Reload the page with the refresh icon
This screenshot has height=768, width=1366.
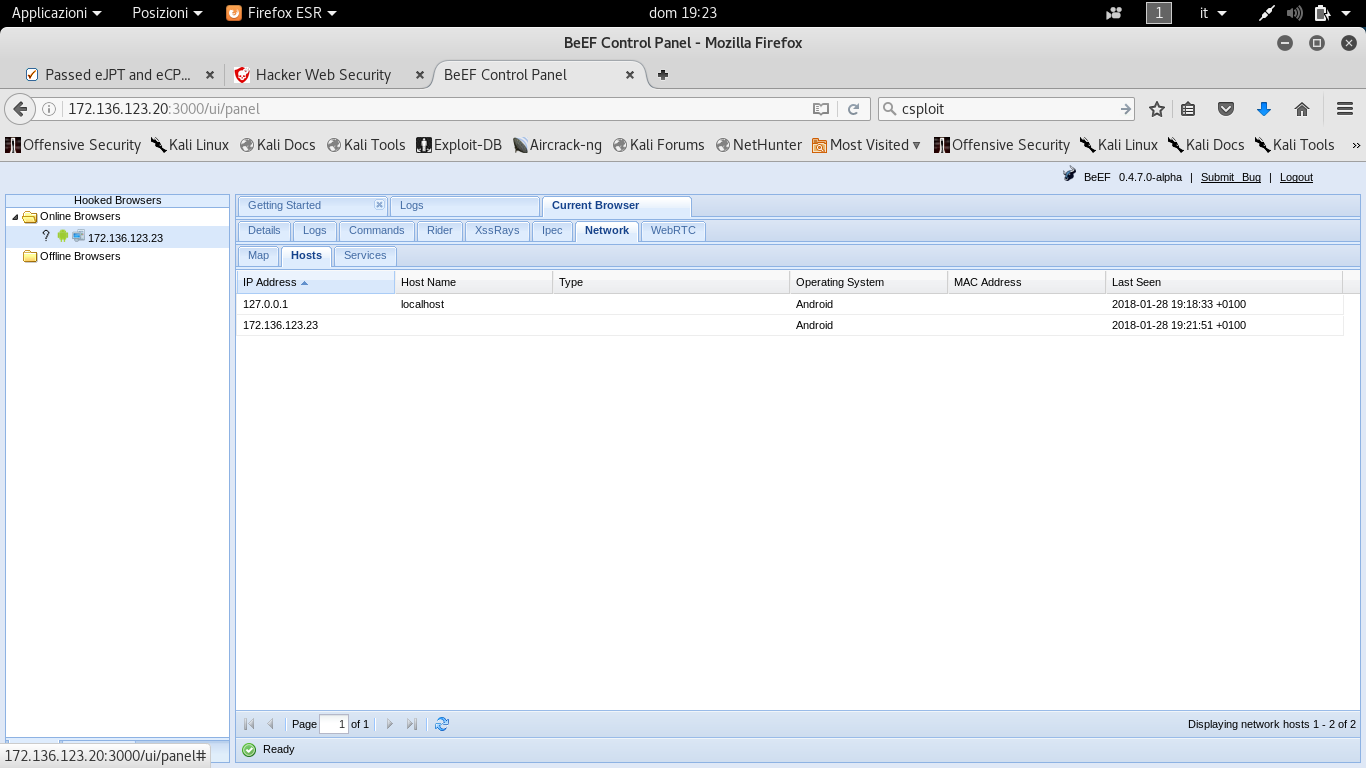853,109
